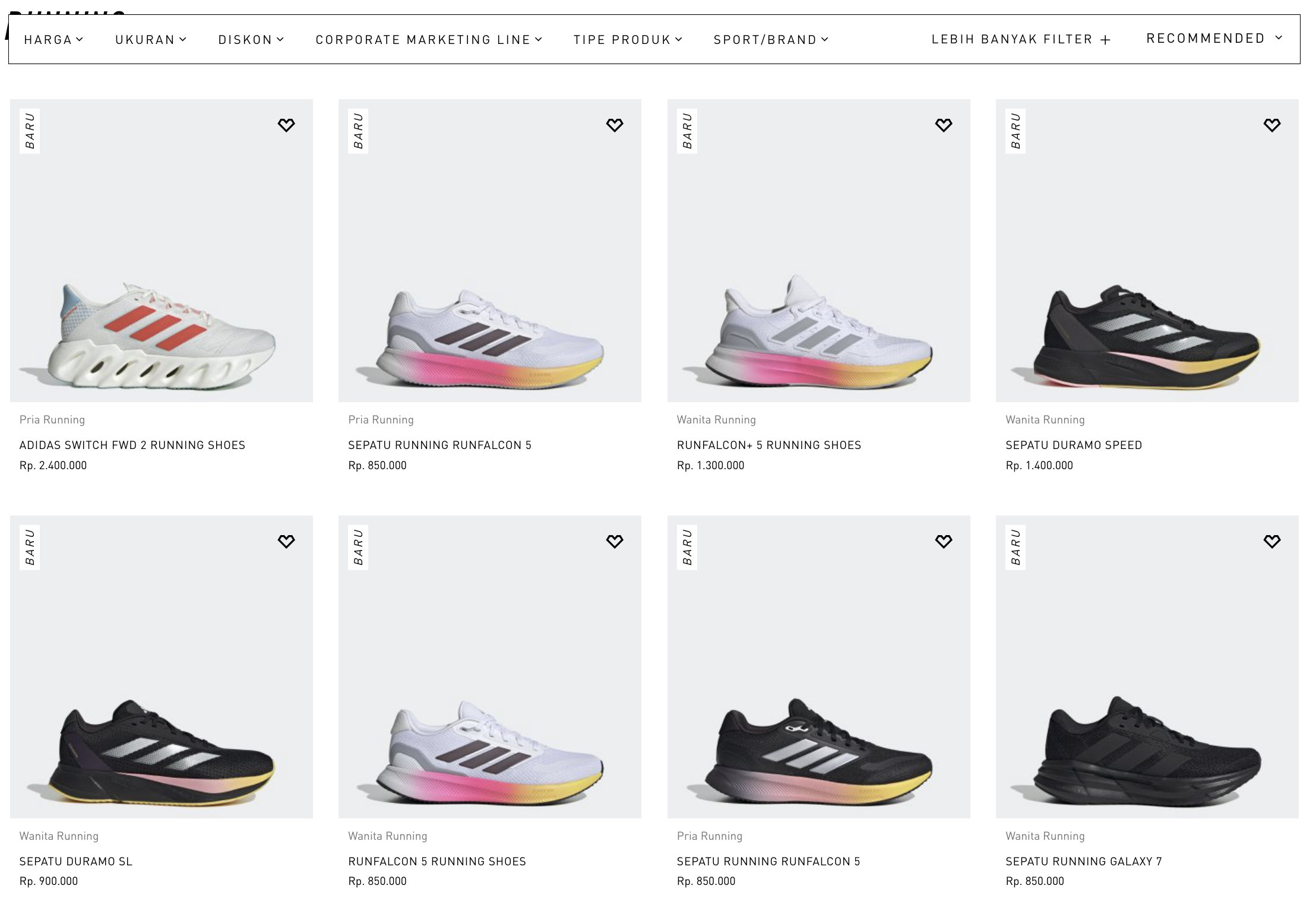Open the Sport/Brand filter menu
The height and width of the screenshot is (898, 1316).
pos(771,40)
